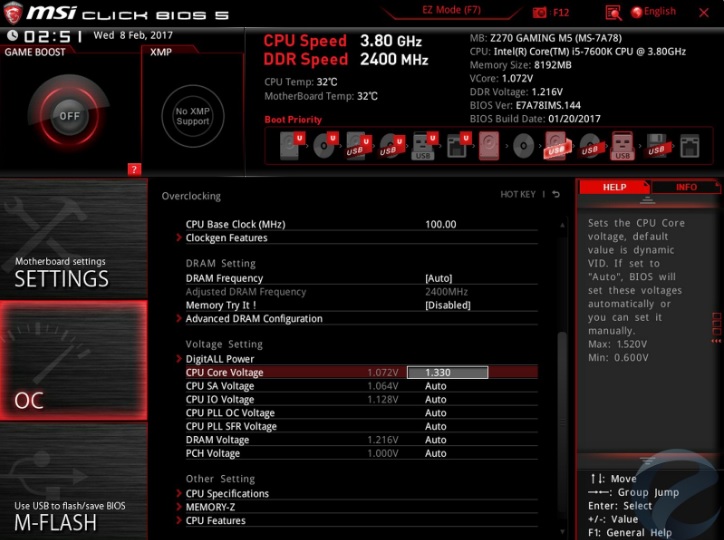Click the date Wed 8 Feb, 2017
The height and width of the screenshot is (540, 724).
tap(133, 35)
